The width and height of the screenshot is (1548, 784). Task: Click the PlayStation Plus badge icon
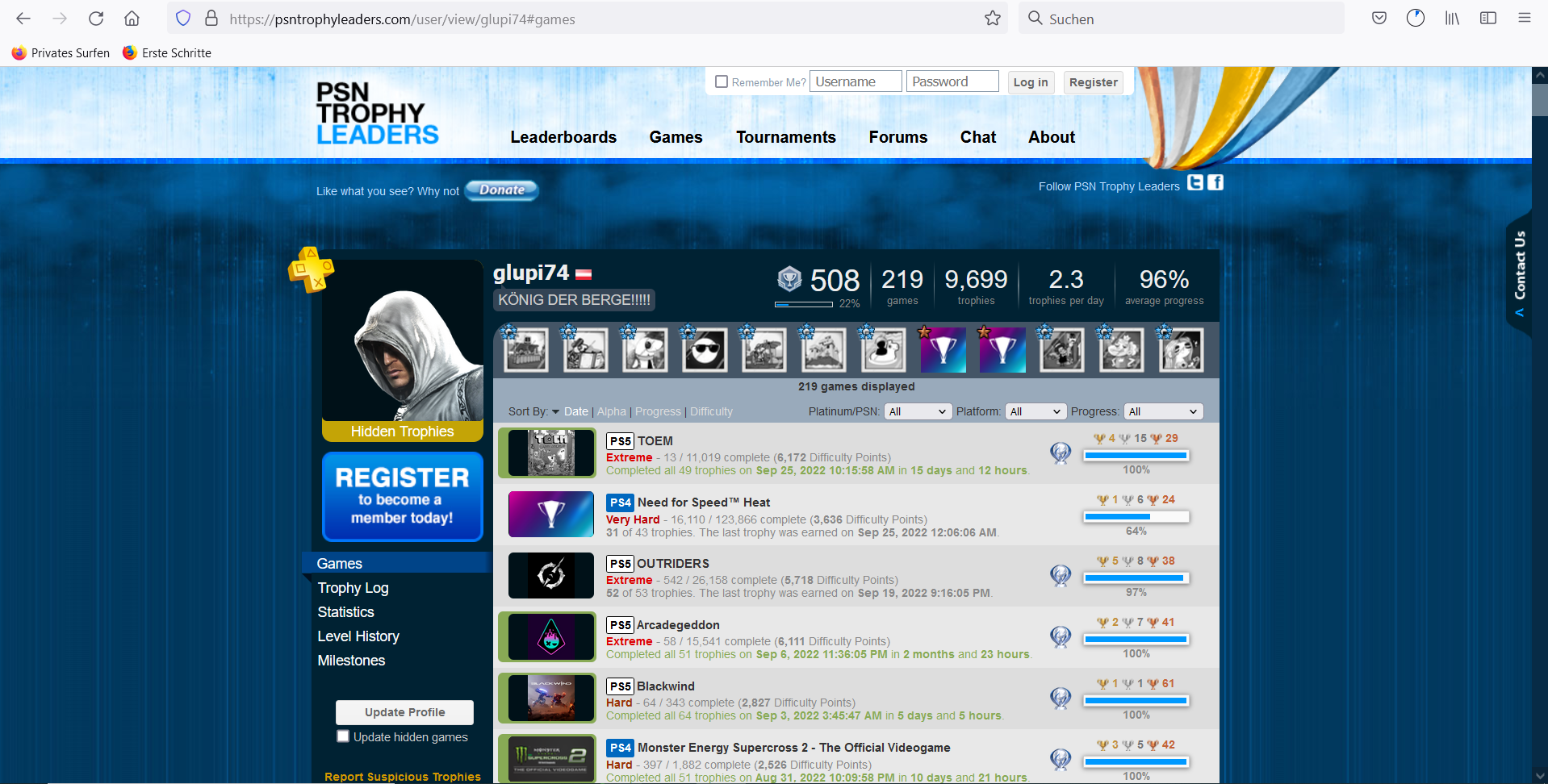311,269
